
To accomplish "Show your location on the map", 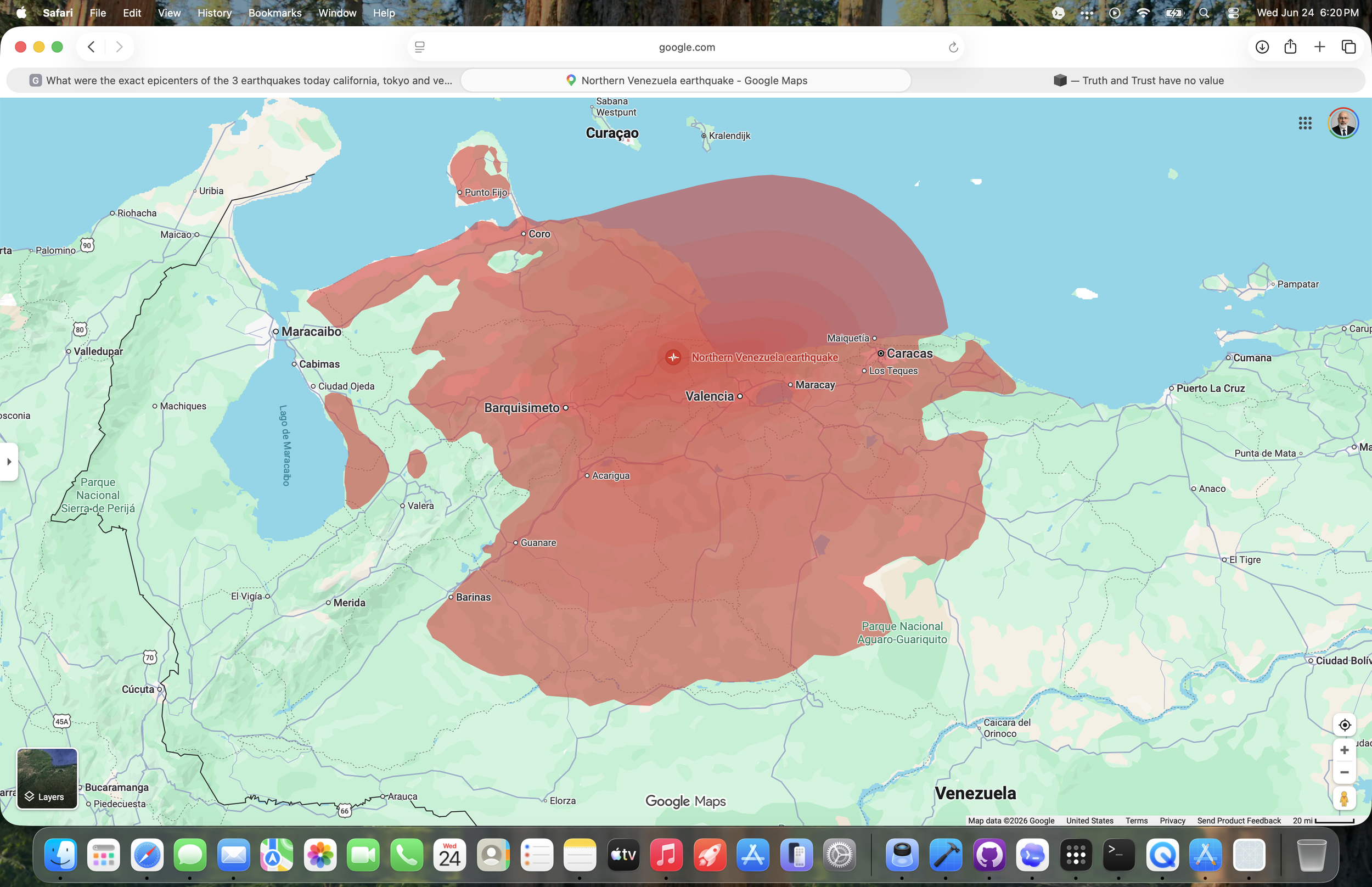I will click(1344, 725).
